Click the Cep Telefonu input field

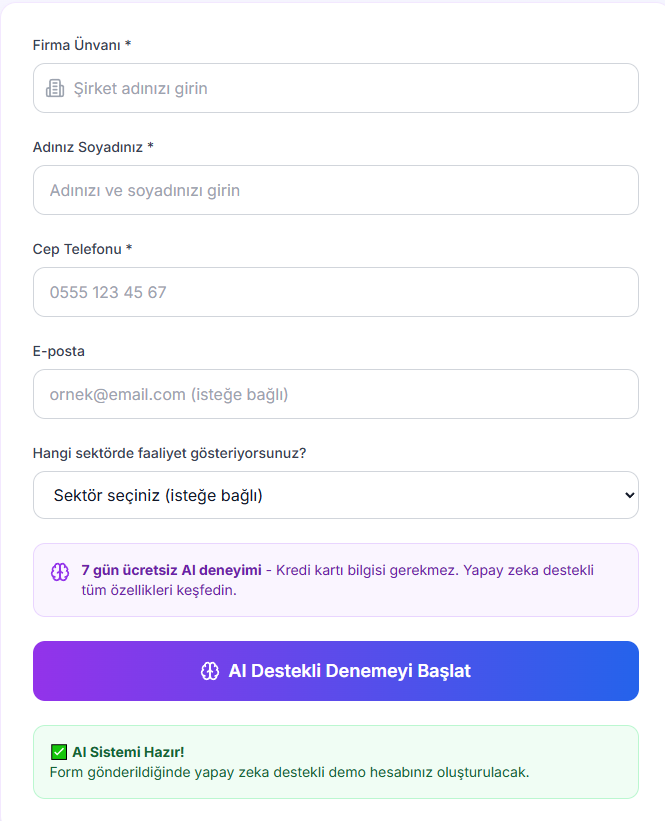point(335,292)
